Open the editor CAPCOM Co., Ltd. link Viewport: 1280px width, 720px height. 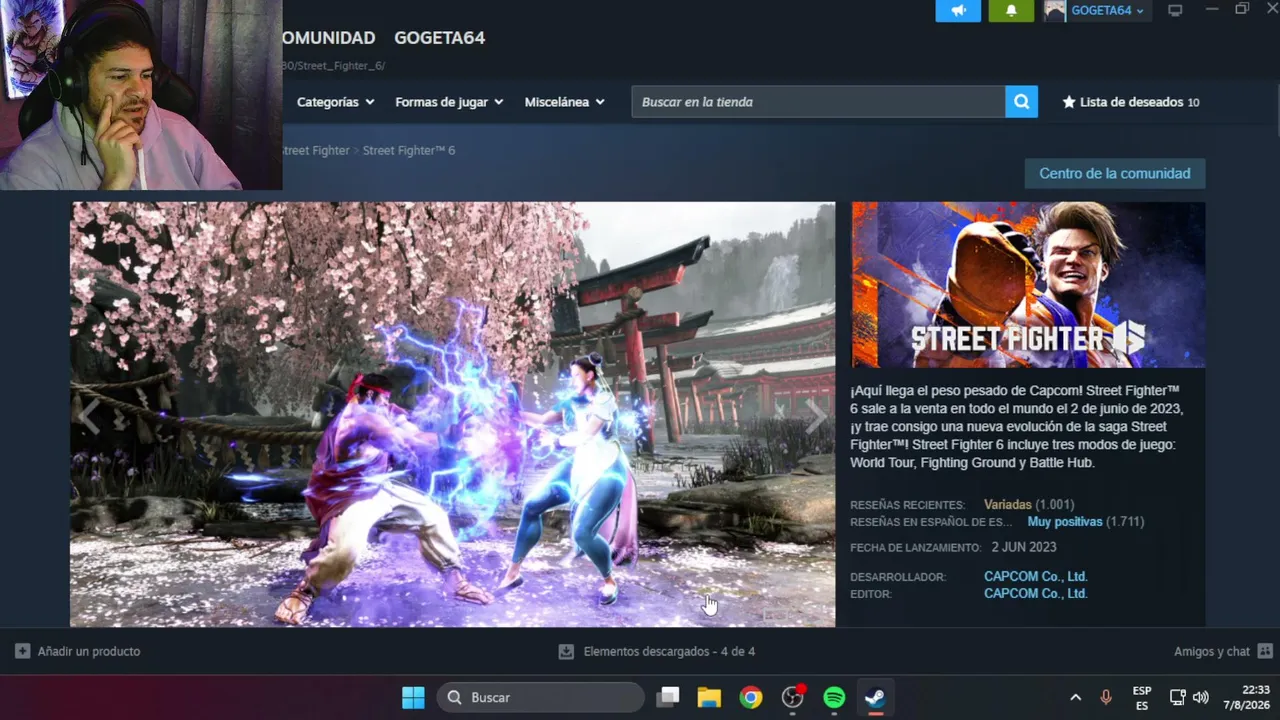(x=1036, y=594)
